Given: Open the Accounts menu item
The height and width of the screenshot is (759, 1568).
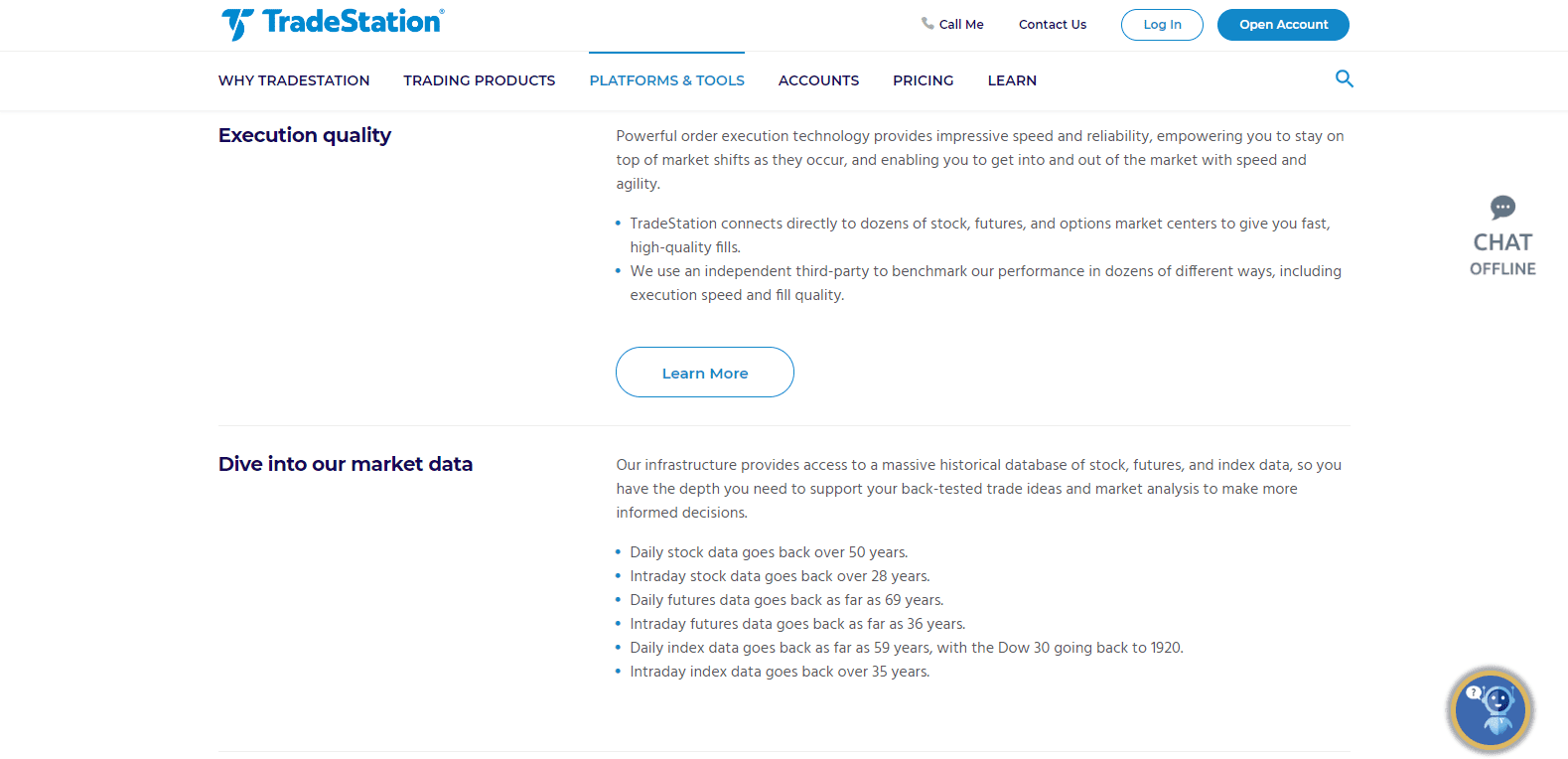Looking at the screenshot, I should click(x=818, y=80).
